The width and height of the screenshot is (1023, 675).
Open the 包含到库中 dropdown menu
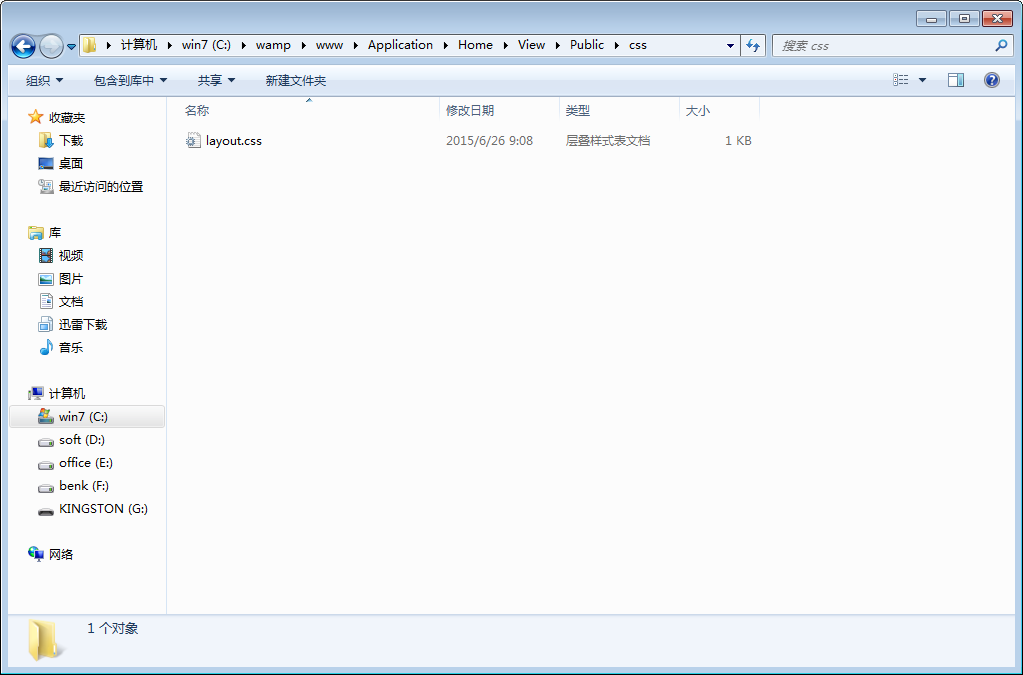click(x=130, y=80)
